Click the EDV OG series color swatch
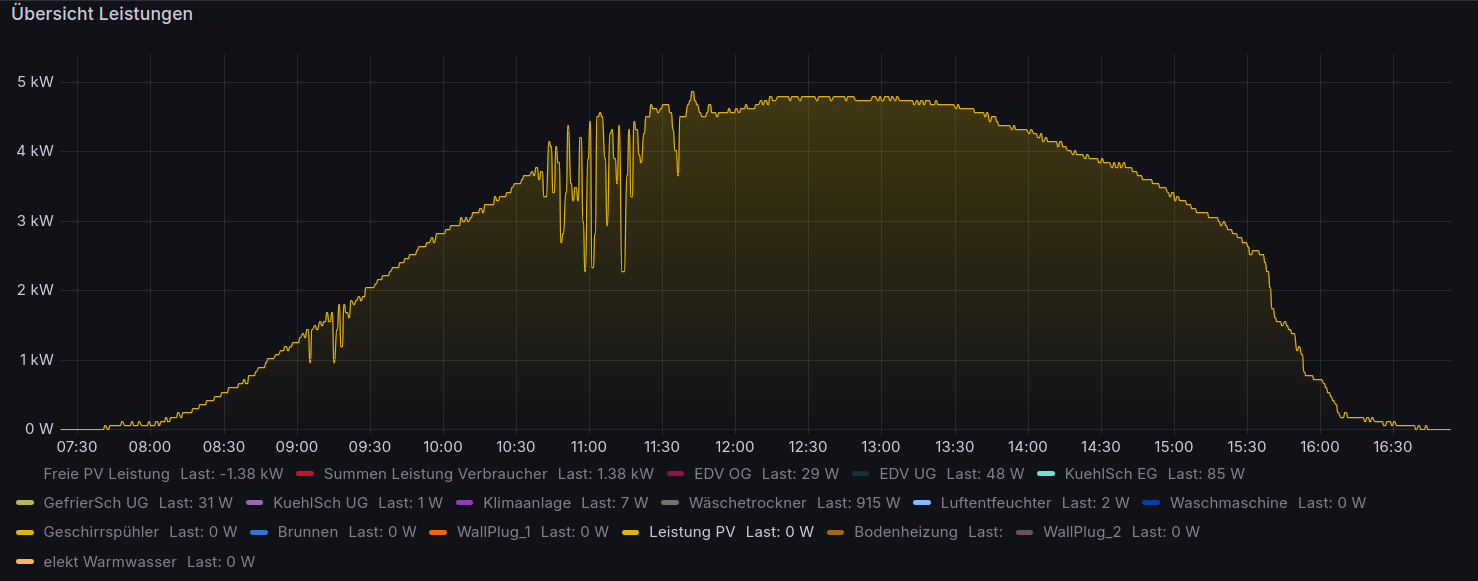The width and height of the screenshot is (1478, 581). [x=675, y=473]
